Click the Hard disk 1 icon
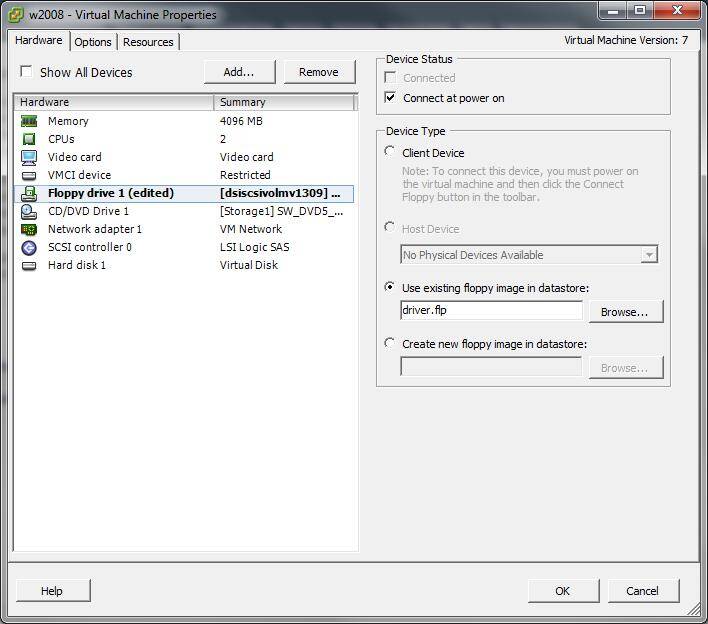Screen dimensions: 708x624 pos(29,265)
